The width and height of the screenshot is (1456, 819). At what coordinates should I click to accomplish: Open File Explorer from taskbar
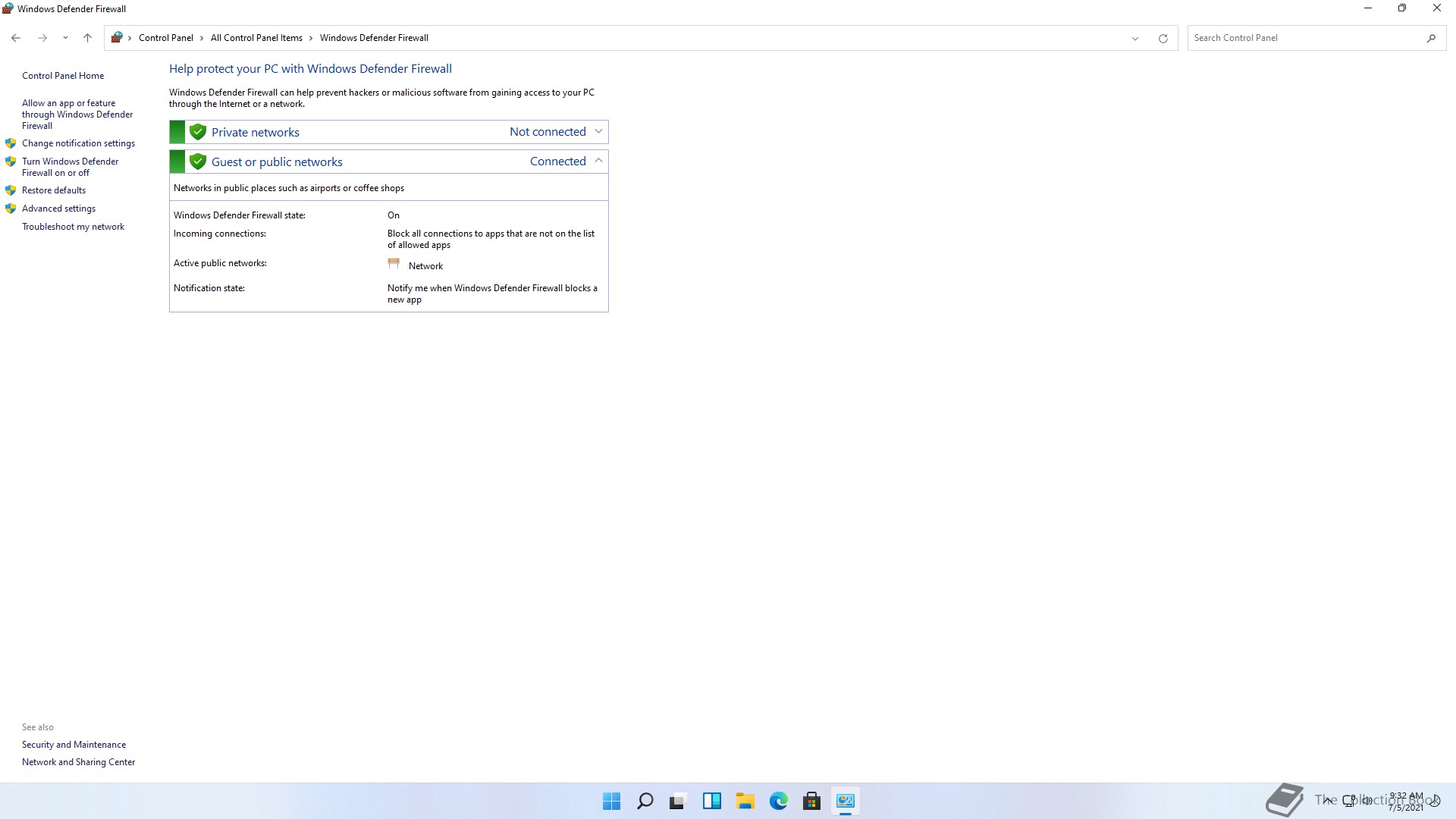click(x=745, y=801)
